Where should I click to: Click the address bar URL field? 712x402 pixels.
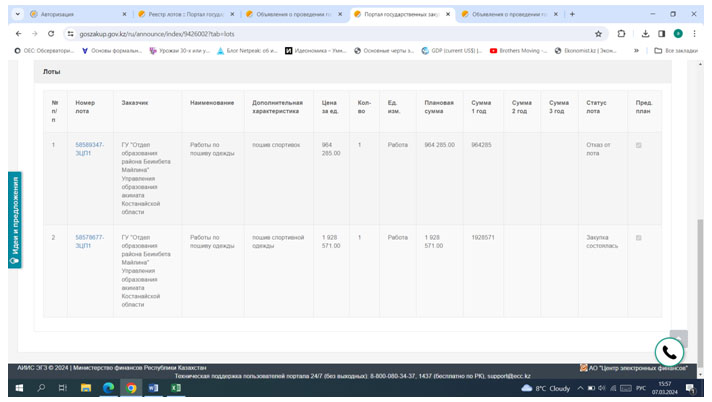pyautogui.click(x=300, y=33)
